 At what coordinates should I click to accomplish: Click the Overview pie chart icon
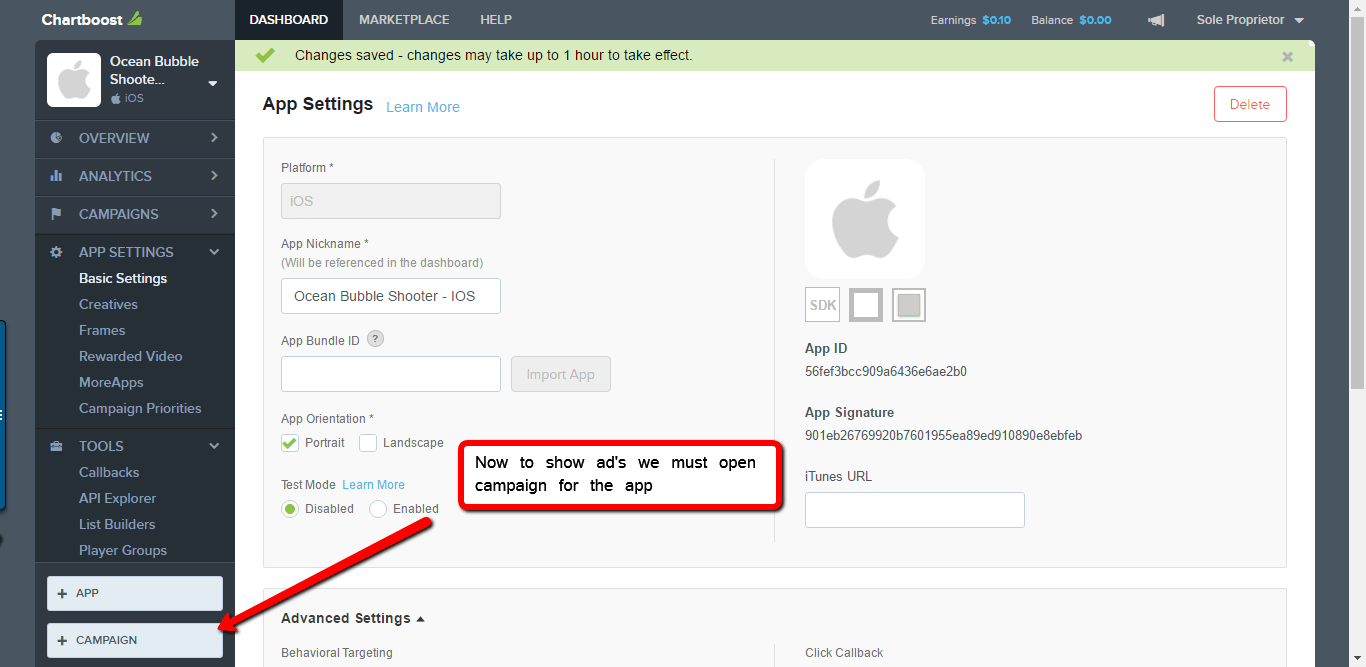coord(57,138)
